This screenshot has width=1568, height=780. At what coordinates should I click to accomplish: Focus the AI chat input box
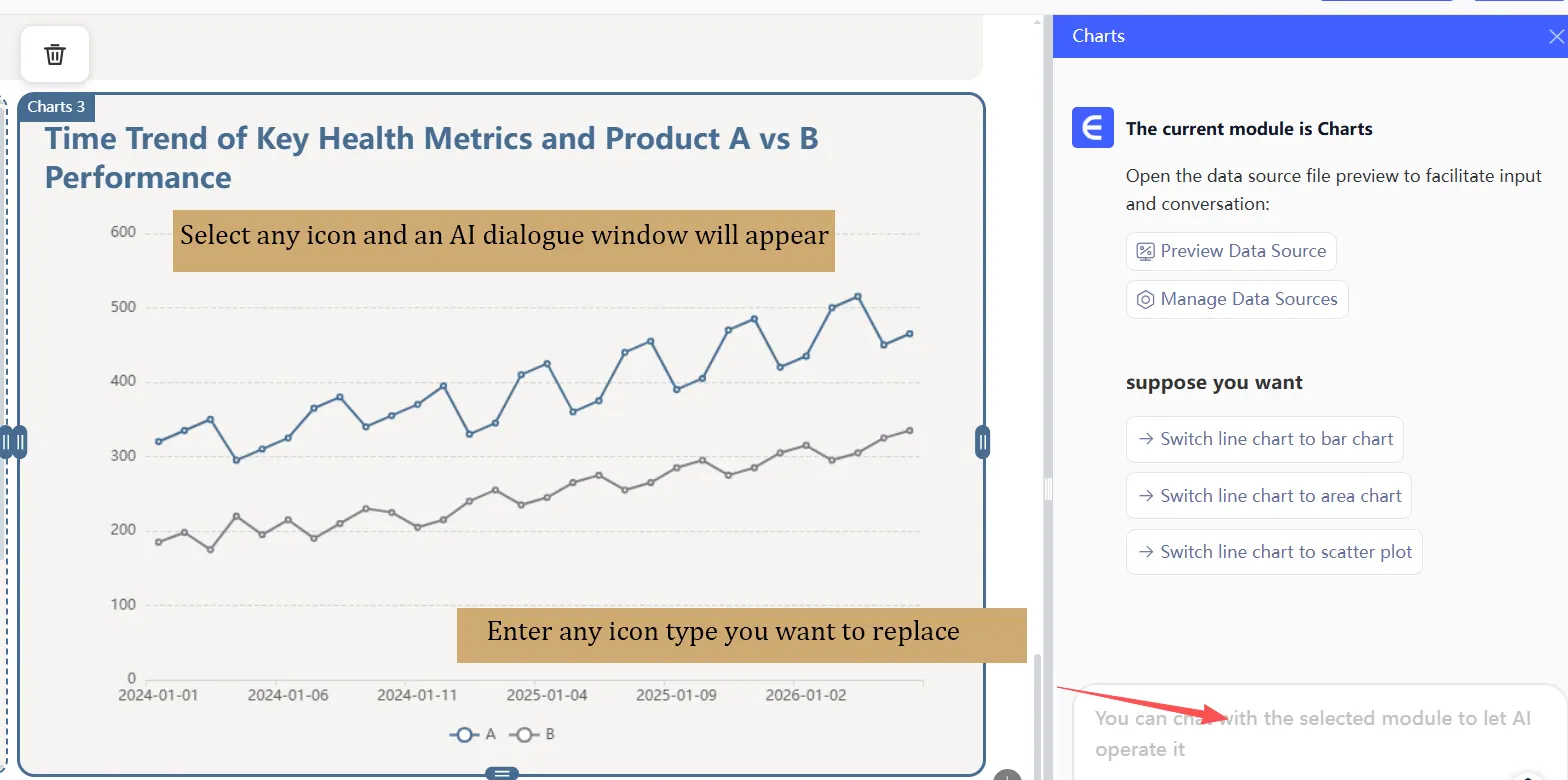[x=1310, y=733]
